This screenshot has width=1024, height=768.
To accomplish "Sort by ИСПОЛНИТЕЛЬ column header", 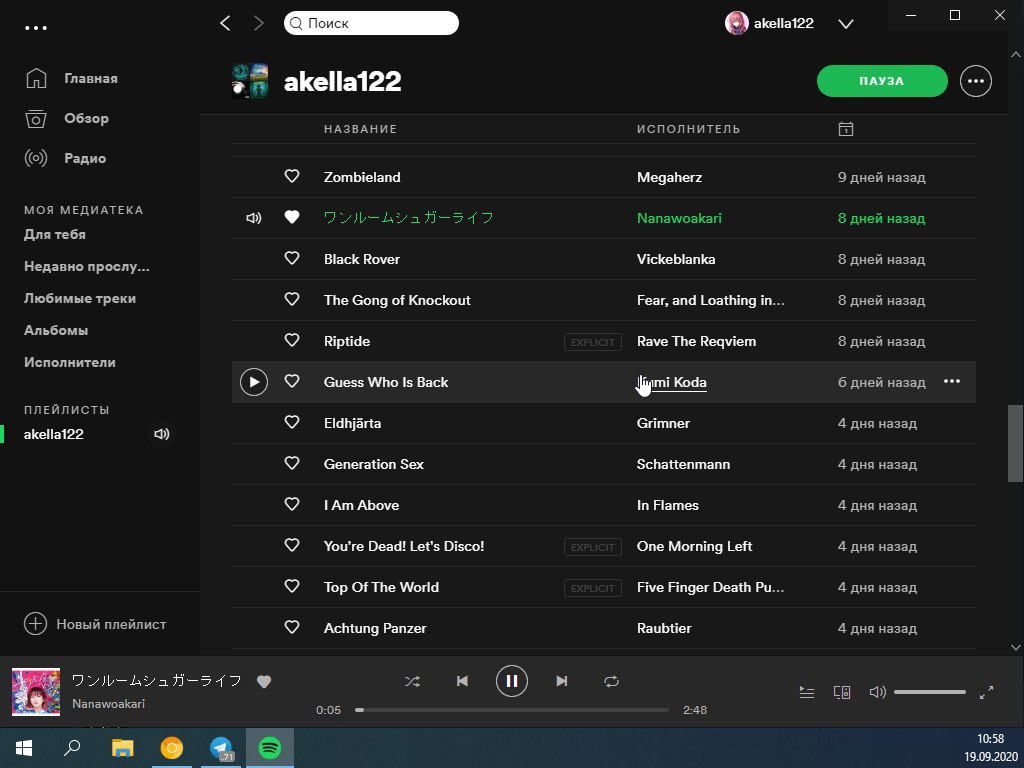I will [688, 129].
